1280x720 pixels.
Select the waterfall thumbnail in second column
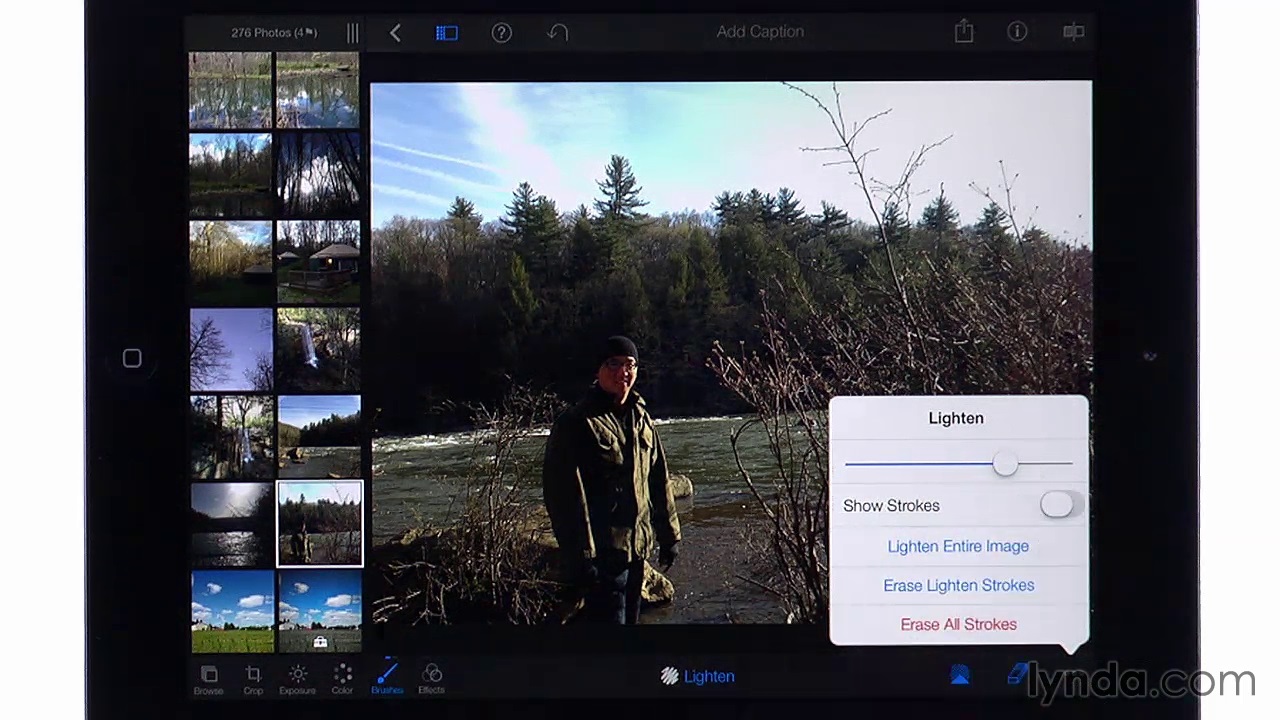(318, 349)
